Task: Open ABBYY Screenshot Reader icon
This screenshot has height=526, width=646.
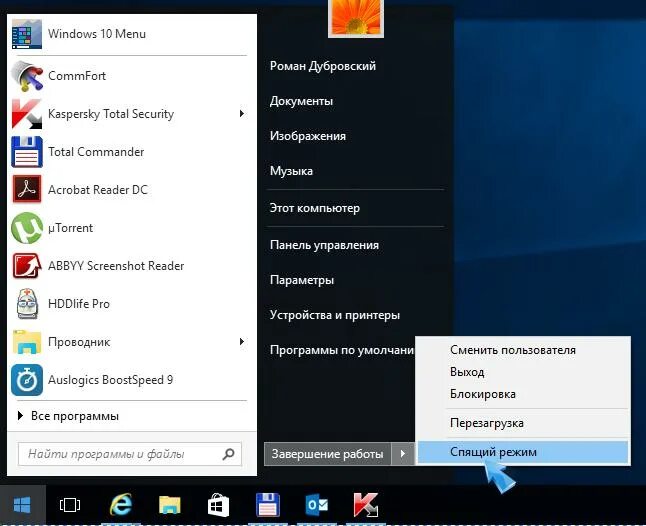Action: coord(27,266)
